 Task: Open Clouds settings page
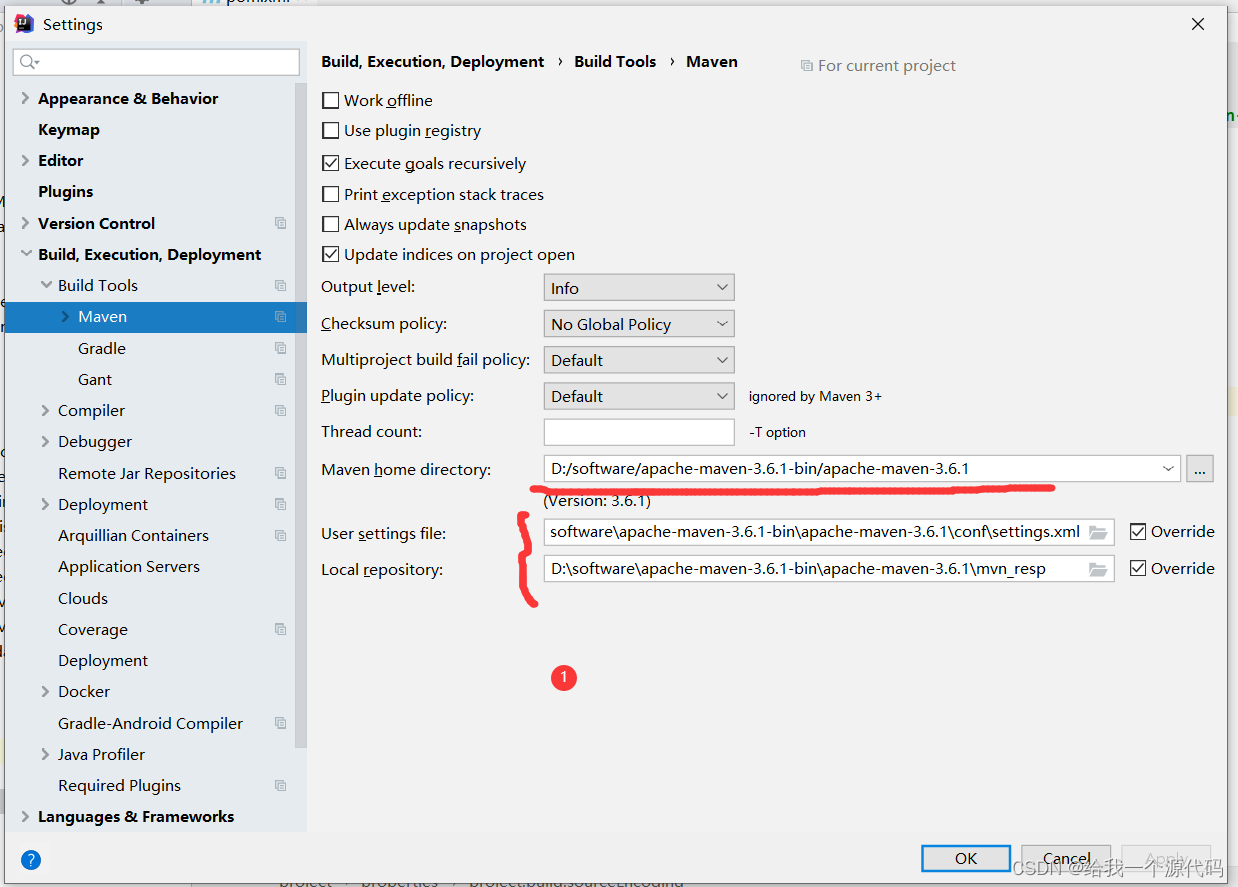tap(83, 598)
